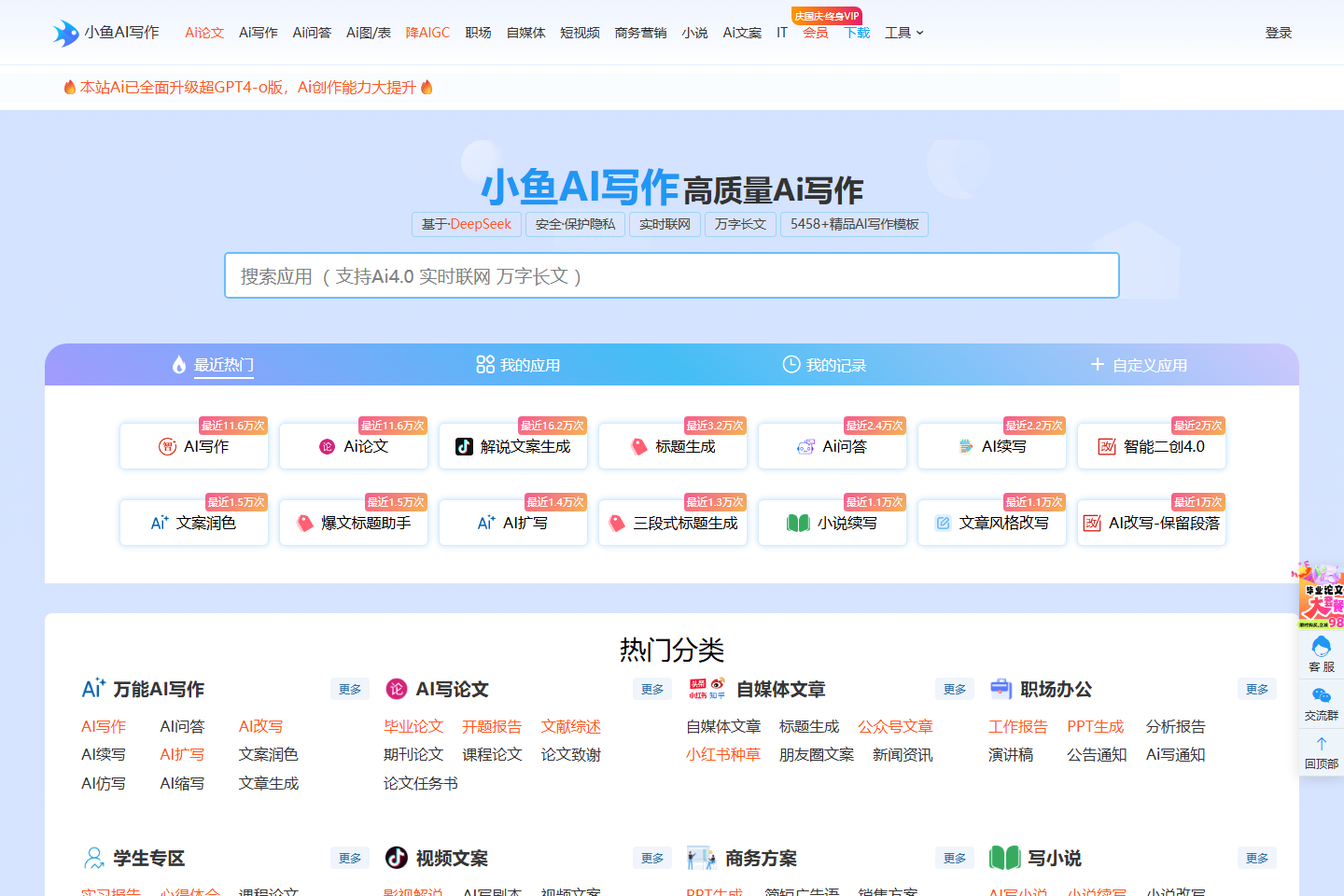Open the 三段式标题生成 app card
Viewport: 1344px width, 896px height.
click(x=673, y=523)
